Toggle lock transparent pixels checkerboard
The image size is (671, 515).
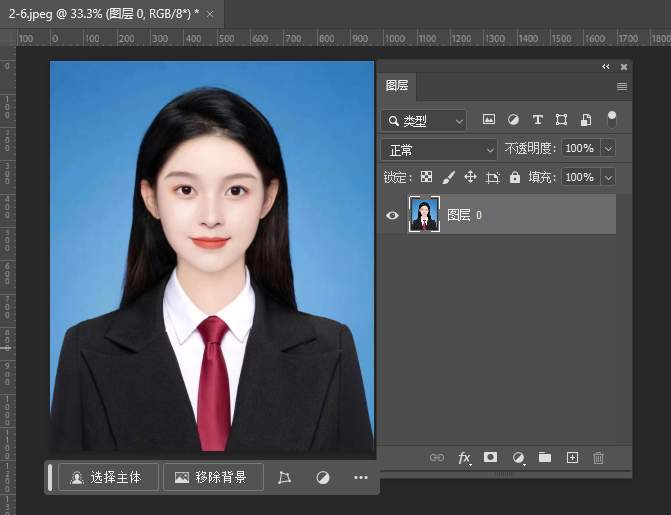point(426,177)
